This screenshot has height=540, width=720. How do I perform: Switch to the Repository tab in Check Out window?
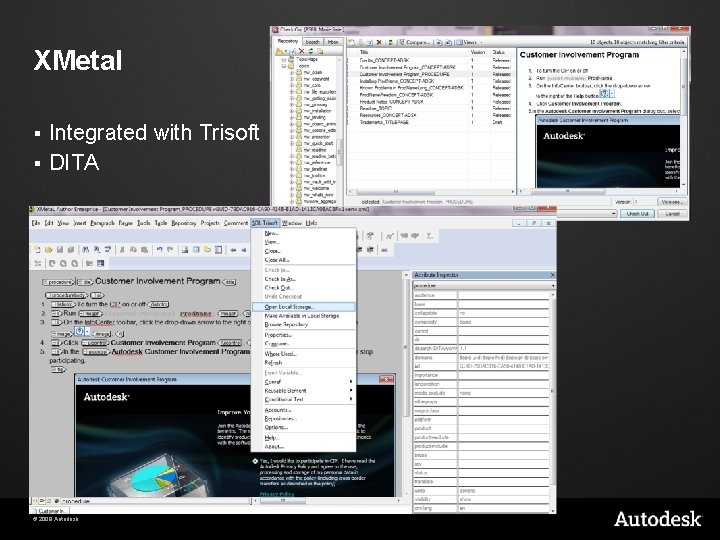288,41
